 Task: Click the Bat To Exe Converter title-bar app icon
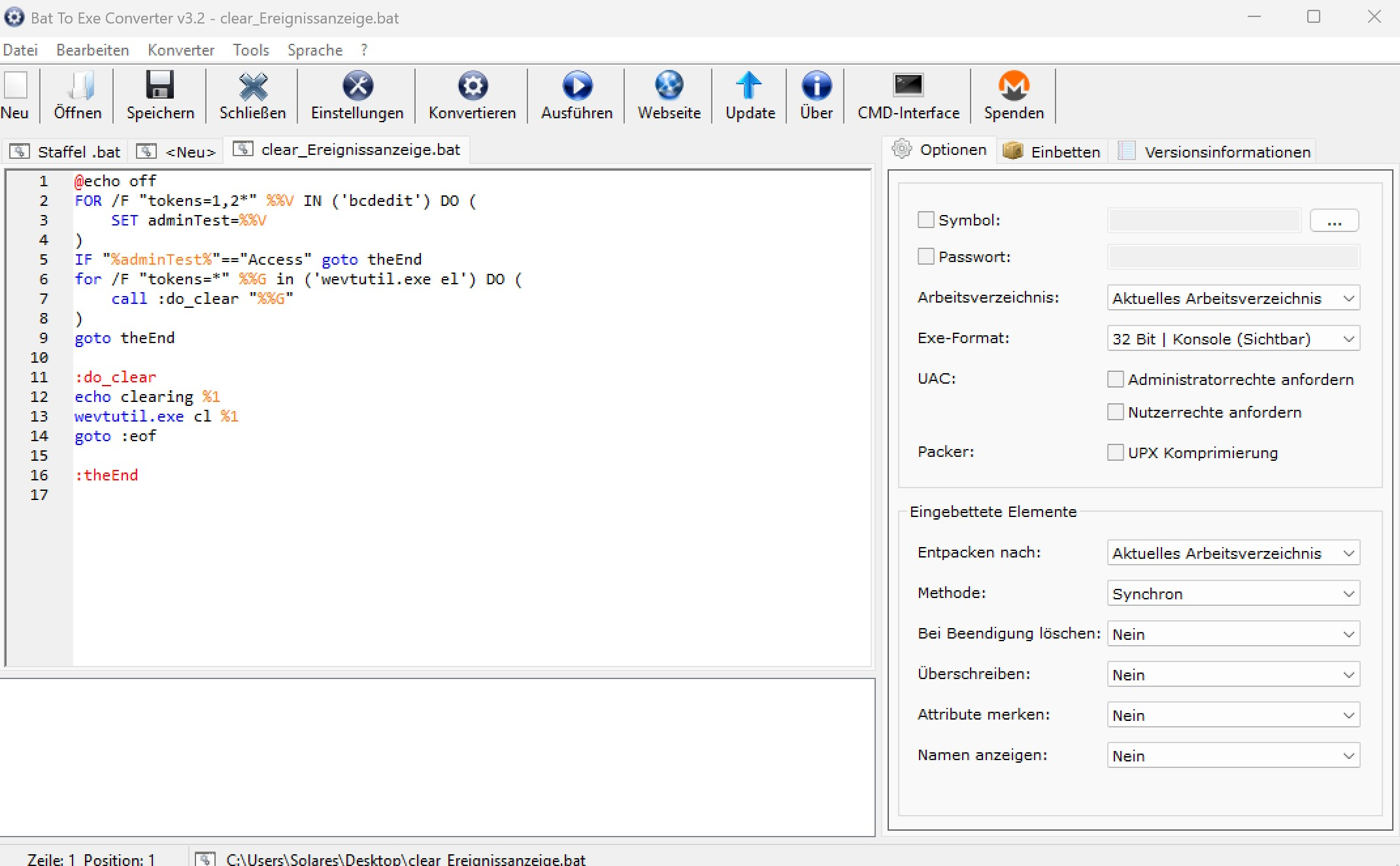click(14, 18)
